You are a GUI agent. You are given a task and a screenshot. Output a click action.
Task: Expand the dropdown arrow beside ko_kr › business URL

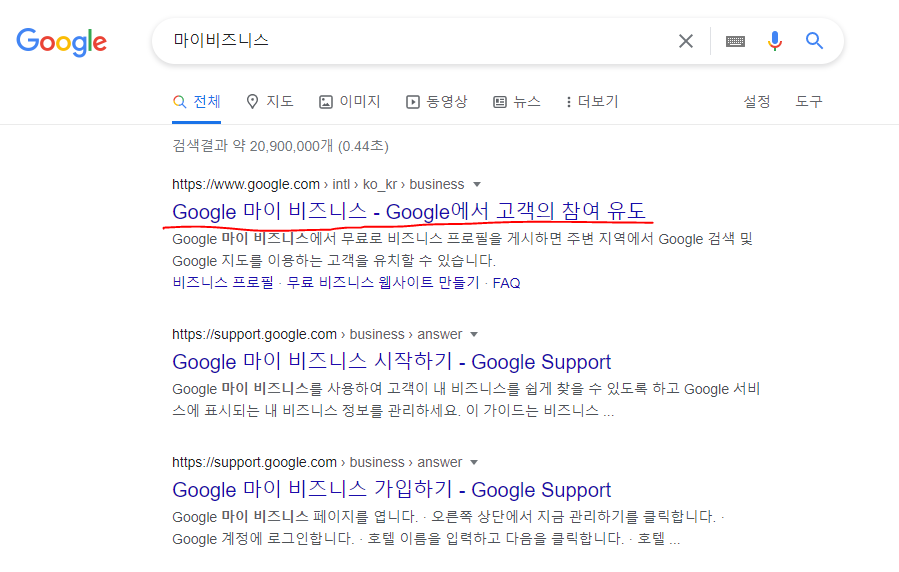[476, 185]
